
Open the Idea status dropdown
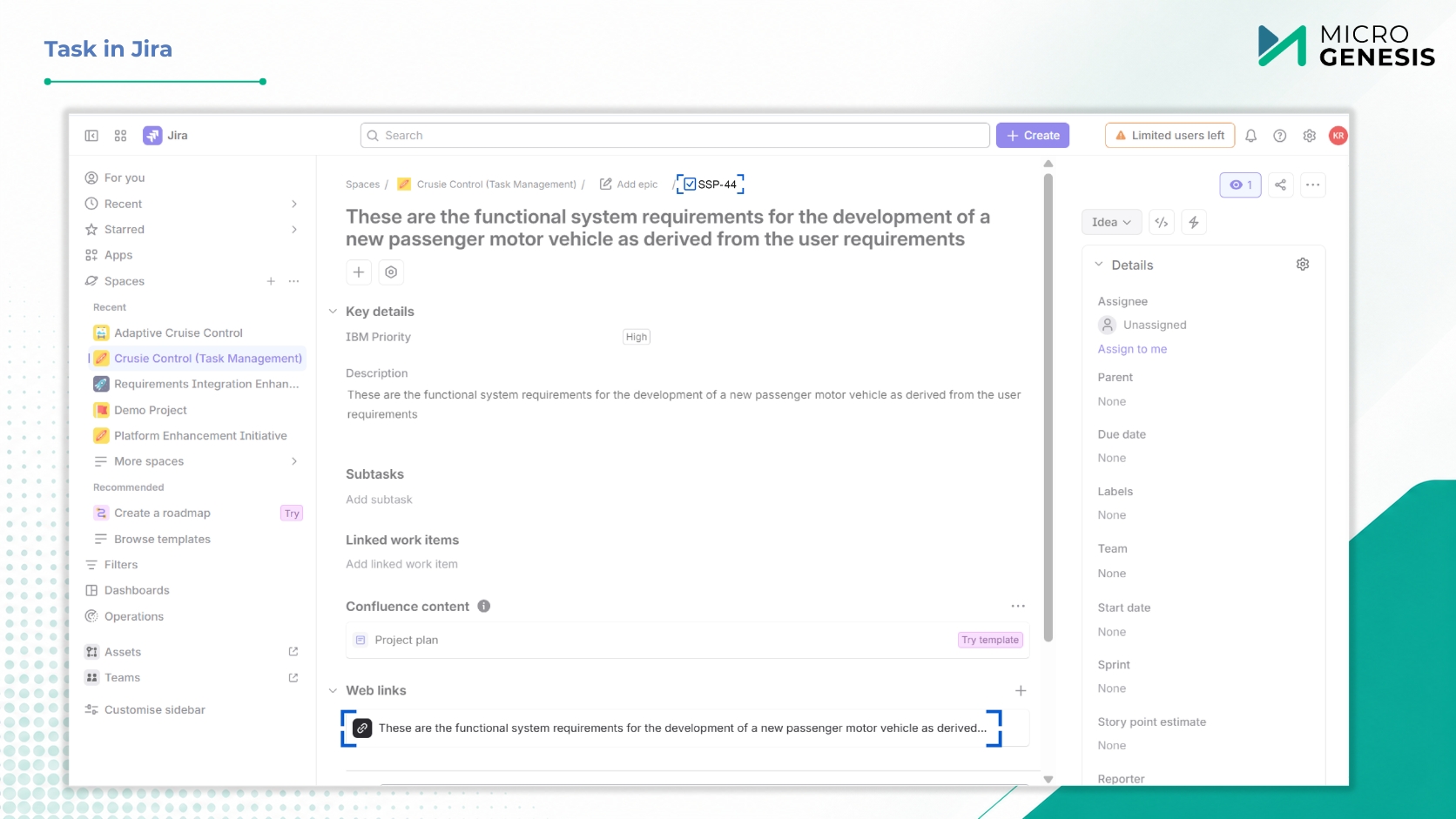tap(1111, 223)
